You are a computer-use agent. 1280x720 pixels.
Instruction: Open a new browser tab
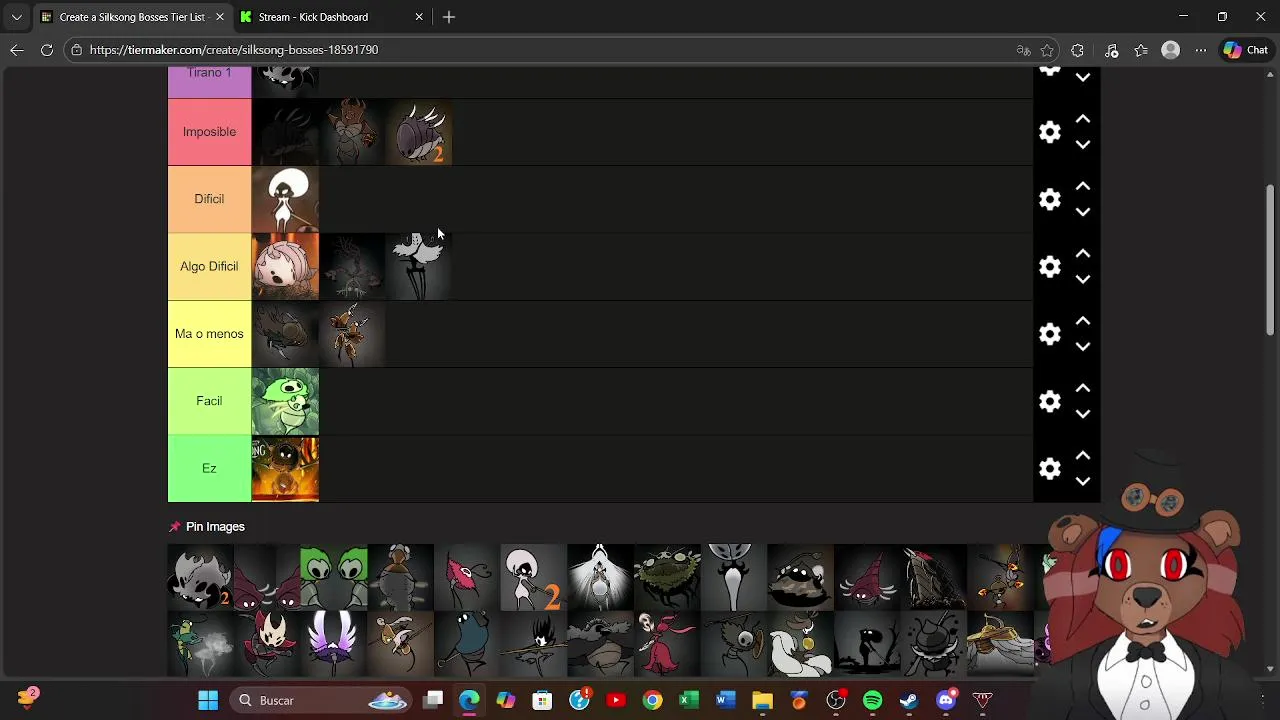coord(449,17)
